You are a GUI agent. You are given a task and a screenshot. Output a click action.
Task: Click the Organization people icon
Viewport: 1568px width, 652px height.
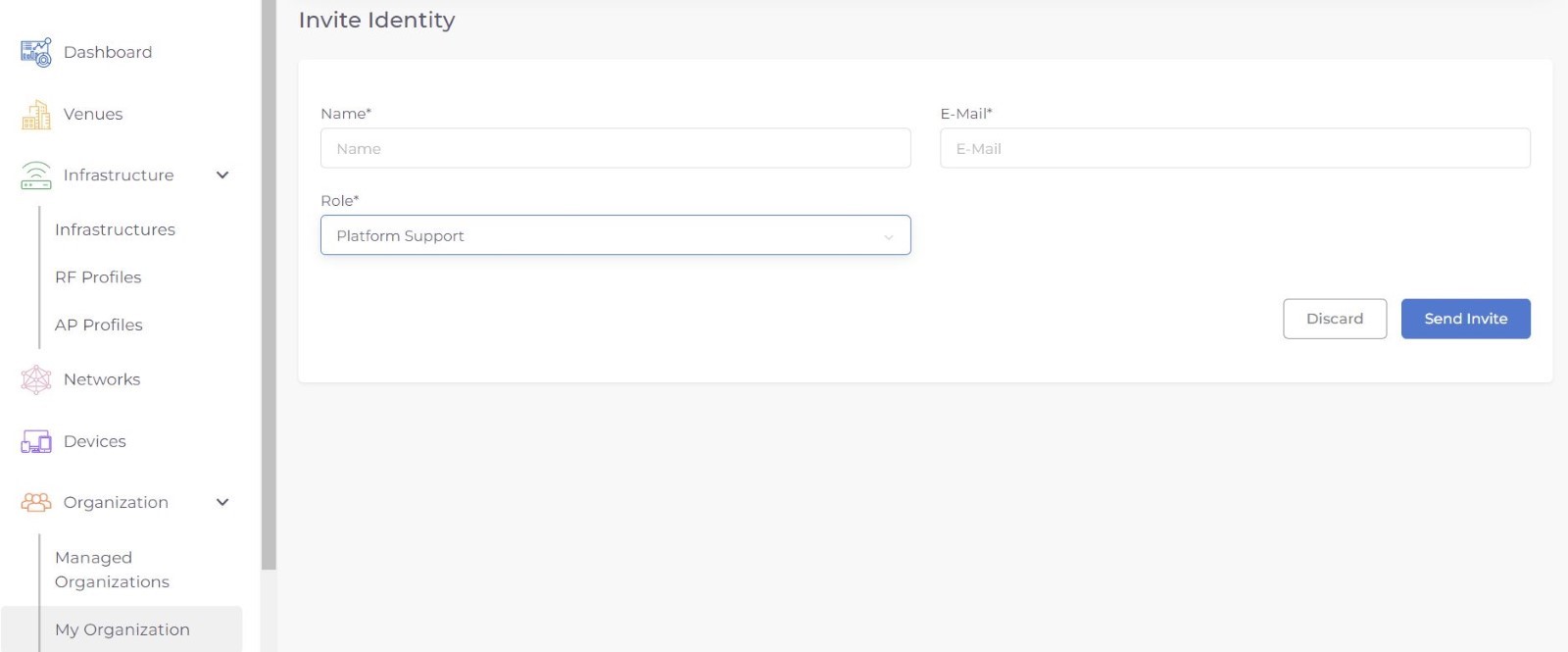pos(36,502)
